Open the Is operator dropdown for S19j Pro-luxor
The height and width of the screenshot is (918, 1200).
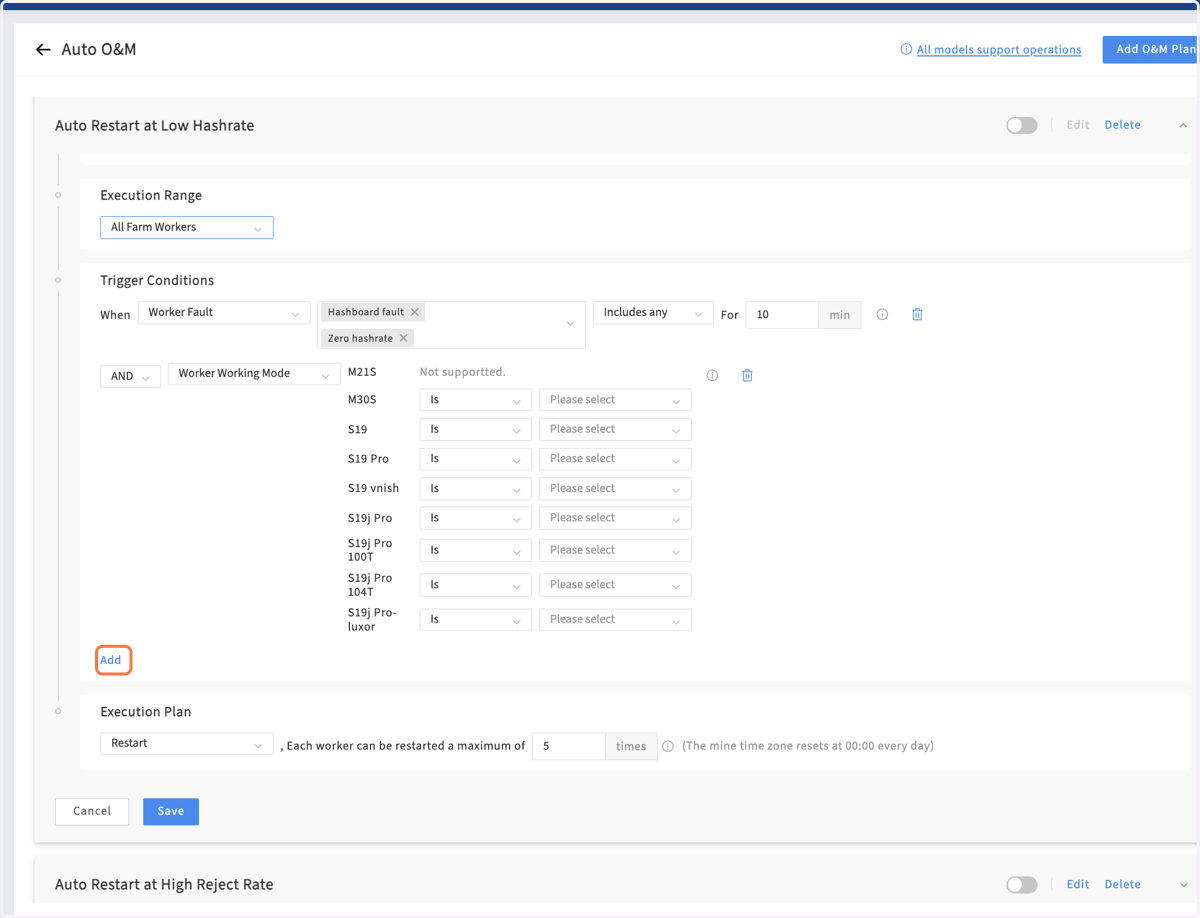point(475,620)
